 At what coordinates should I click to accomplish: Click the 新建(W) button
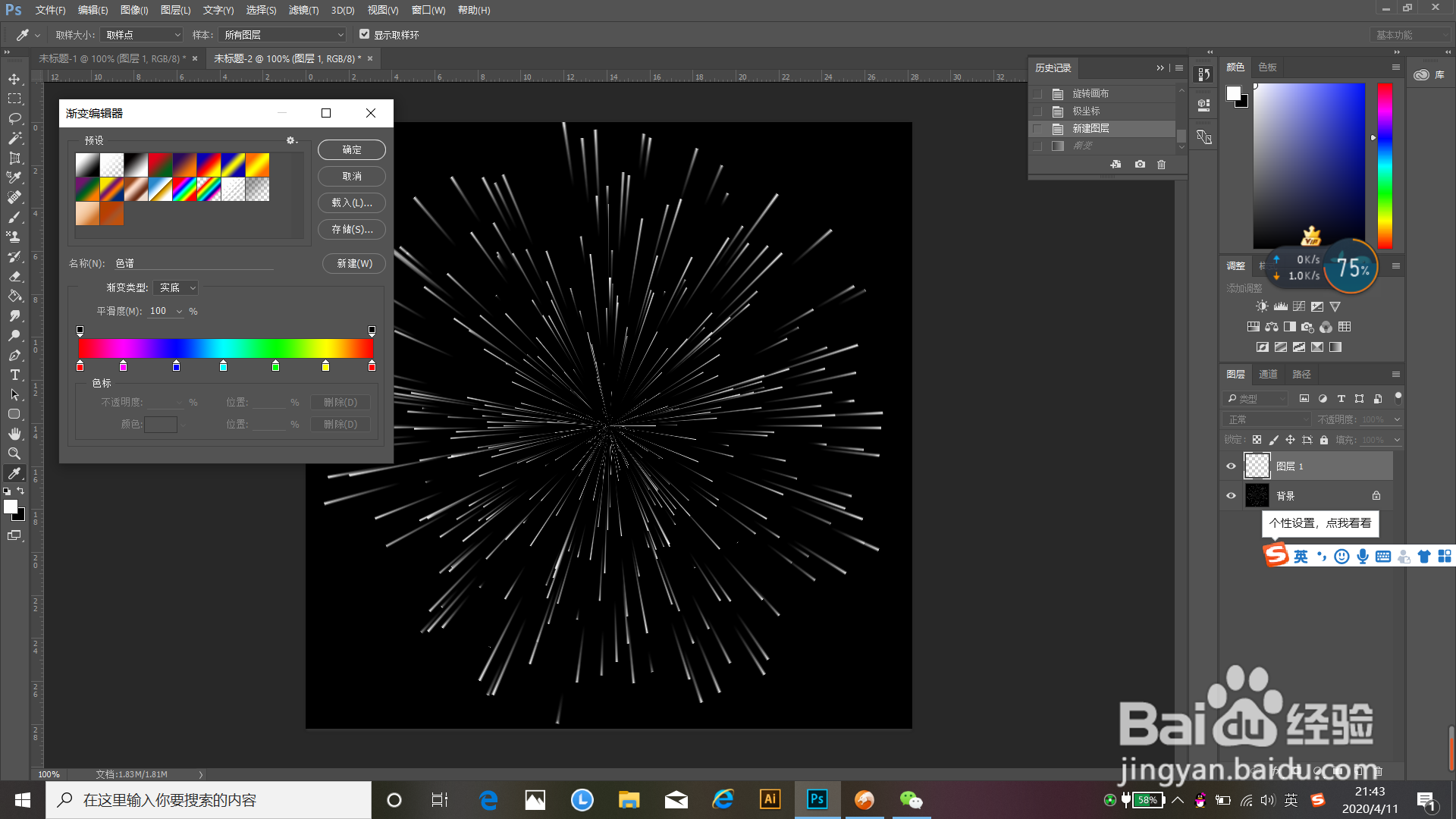tap(354, 263)
